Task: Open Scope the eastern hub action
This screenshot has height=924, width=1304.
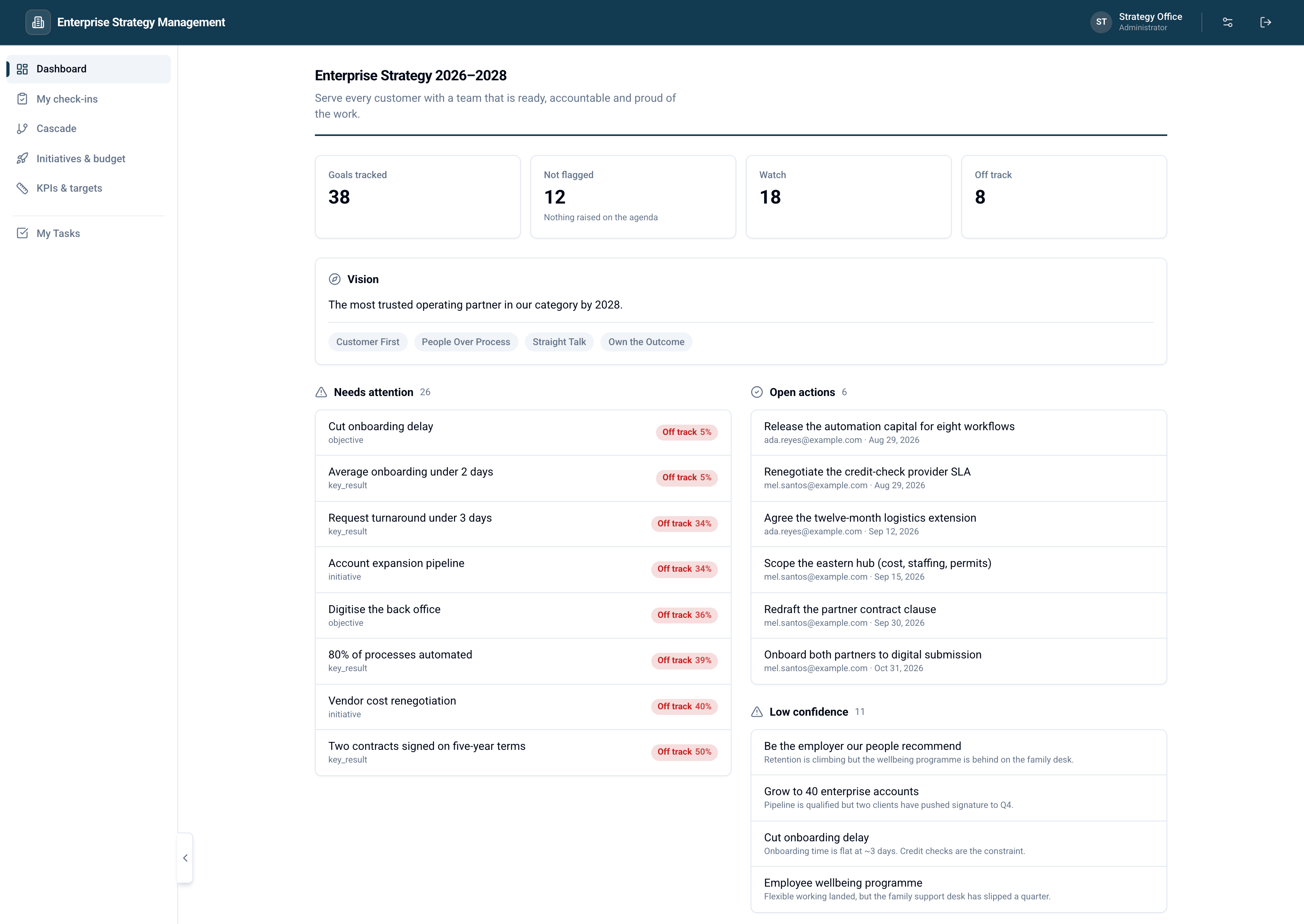Action: (x=959, y=569)
